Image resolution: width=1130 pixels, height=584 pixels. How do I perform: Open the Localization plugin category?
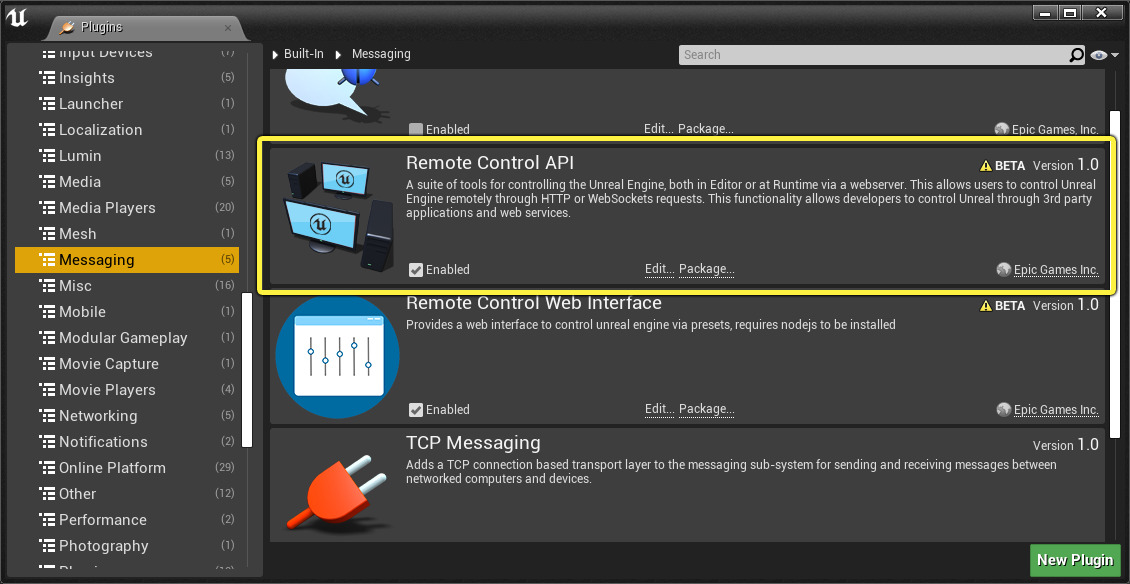[x=127, y=130]
